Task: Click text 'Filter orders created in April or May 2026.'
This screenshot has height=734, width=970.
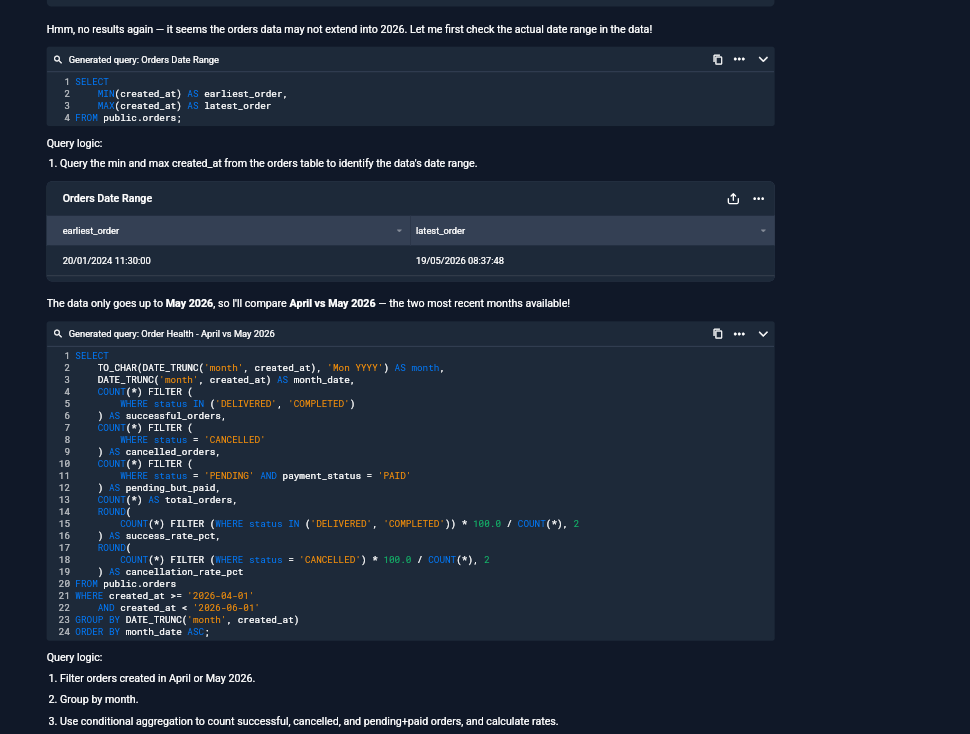Action: tap(157, 678)
